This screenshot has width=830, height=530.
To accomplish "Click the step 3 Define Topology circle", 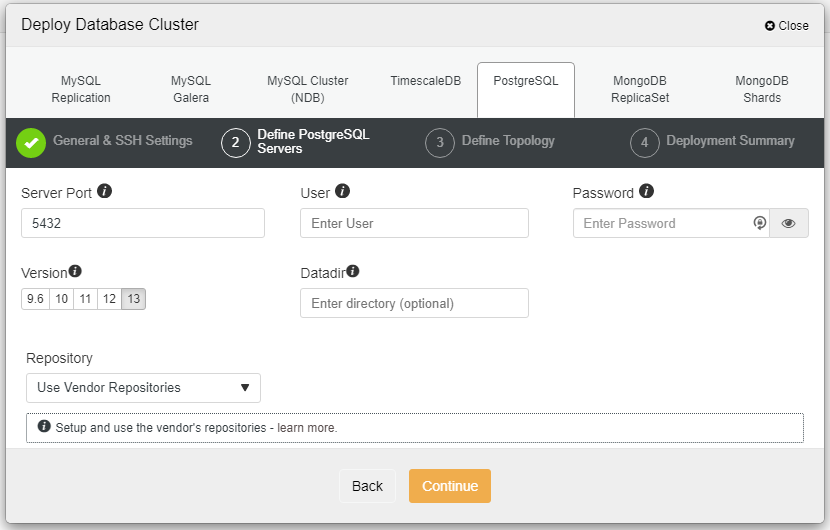I will (x=439, y=143).
